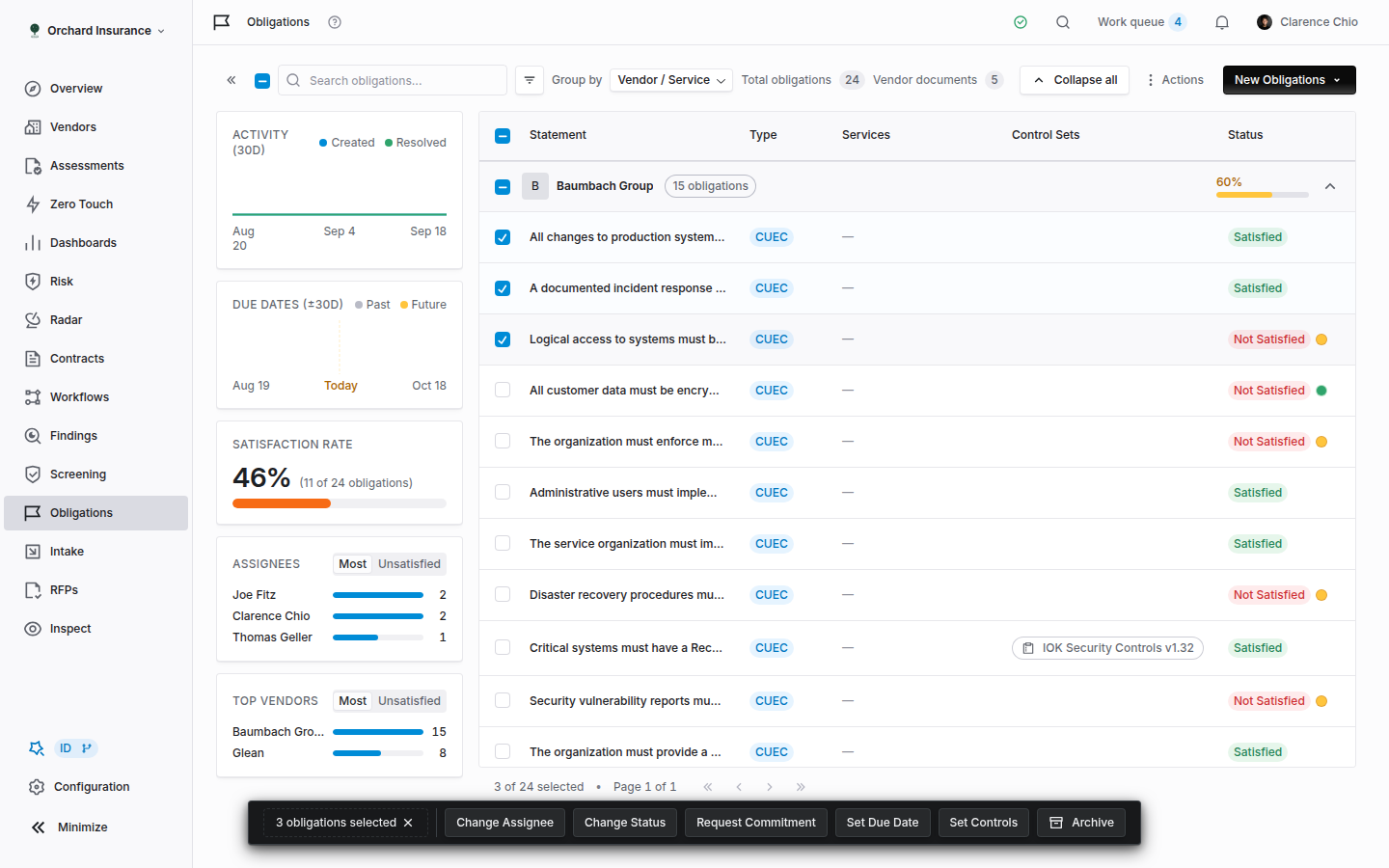Clear selection with X in action bar
Viewport: 1389px width, 868px height.
click(408, 823)
